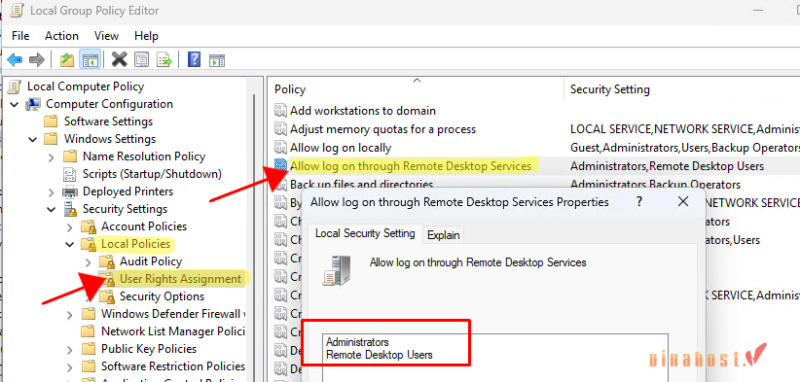Click the policy icon beside Adjust memory quotas
800x382 pixels.
click(281, 129)
